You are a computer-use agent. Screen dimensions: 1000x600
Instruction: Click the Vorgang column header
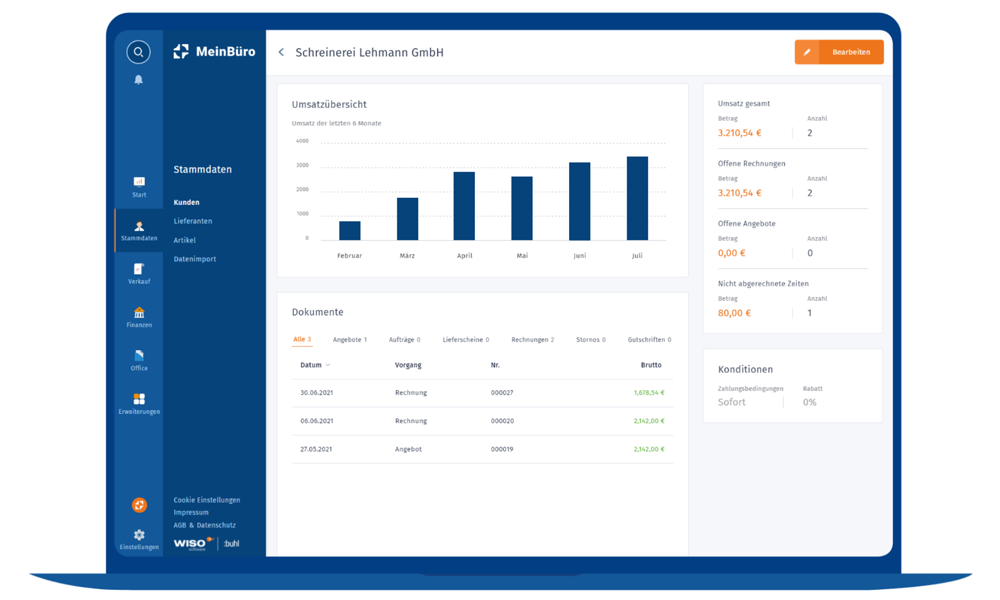pos(408,365)
